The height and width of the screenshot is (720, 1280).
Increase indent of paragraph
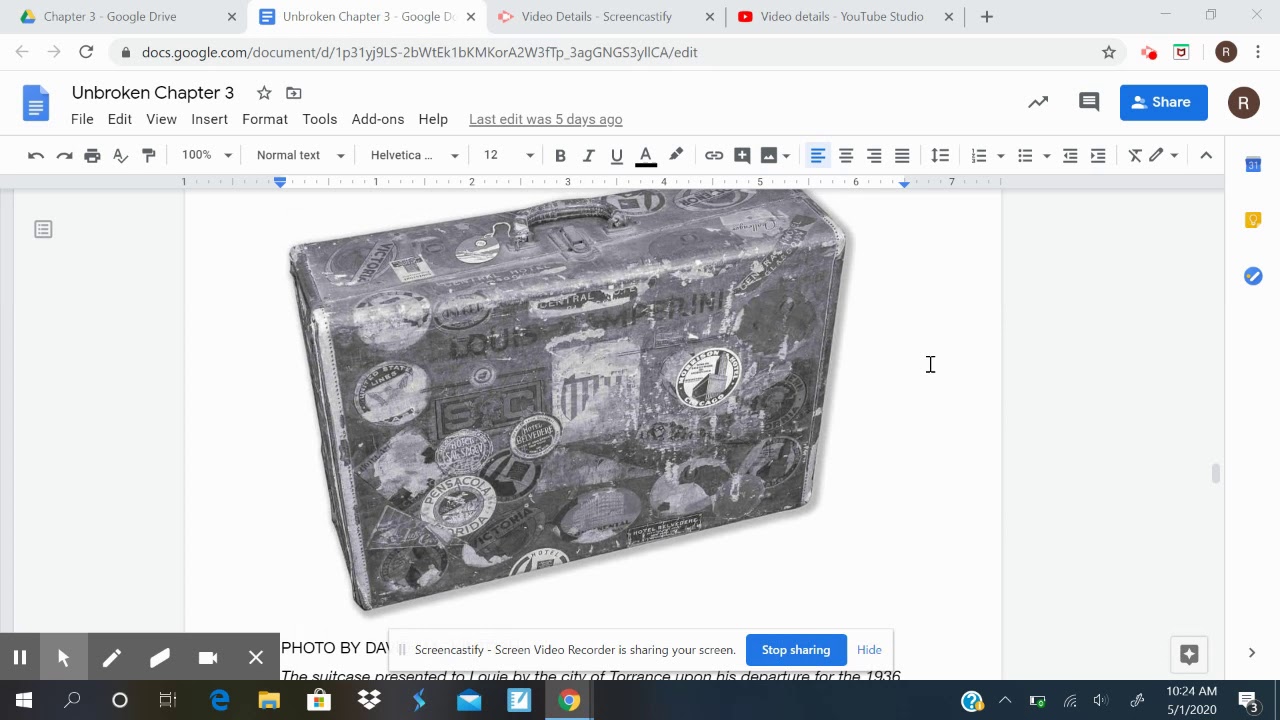pyautogui.click(x=1098, y=155)
